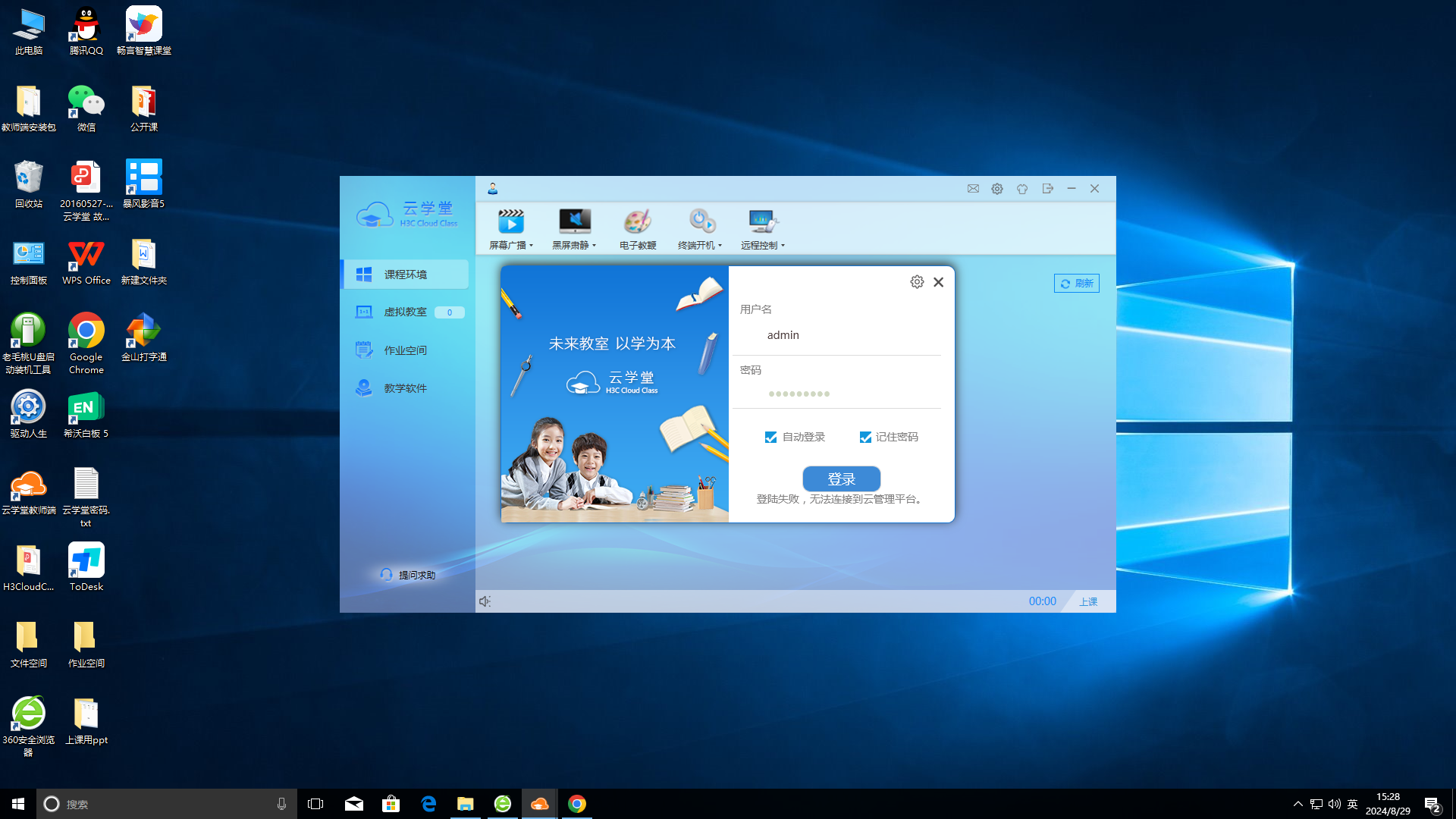Click the 电子教鞭 electronic pointer icon
Image resolution: width=1456 pixels, height=819 pixels.
click(637, 222)
